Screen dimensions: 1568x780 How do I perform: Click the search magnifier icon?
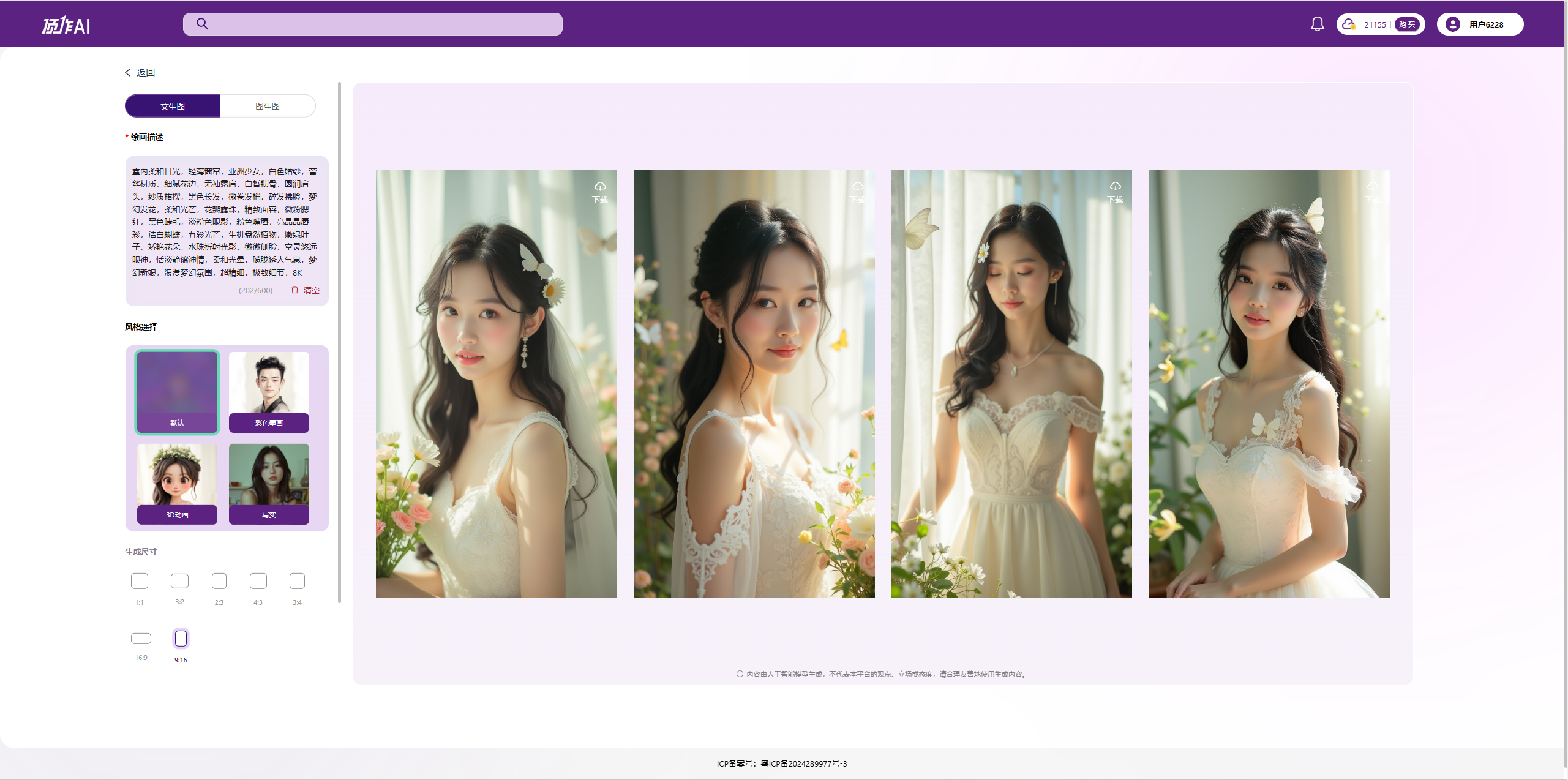coord(203,24)
